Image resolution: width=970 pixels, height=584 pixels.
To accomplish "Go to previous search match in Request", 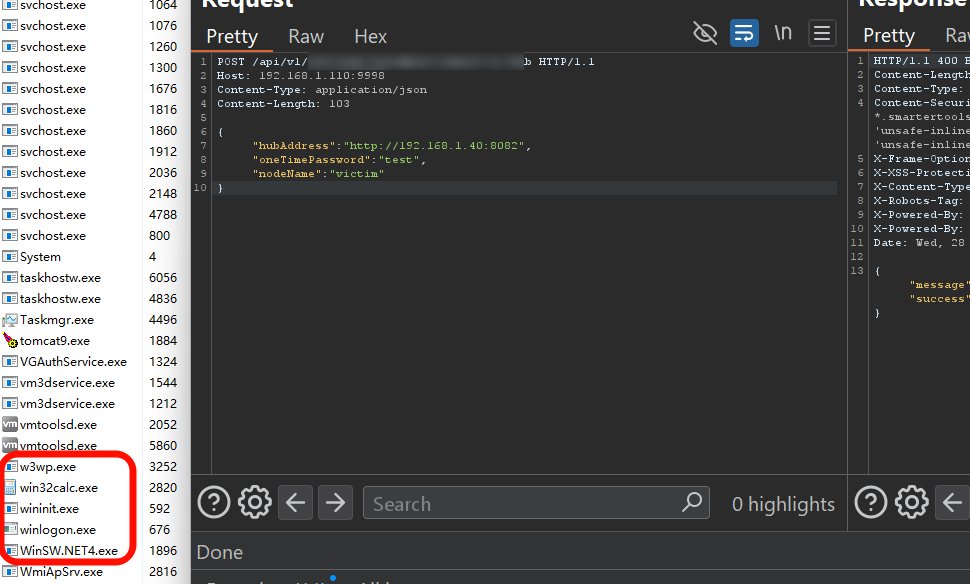I will [x=295, y=502].
